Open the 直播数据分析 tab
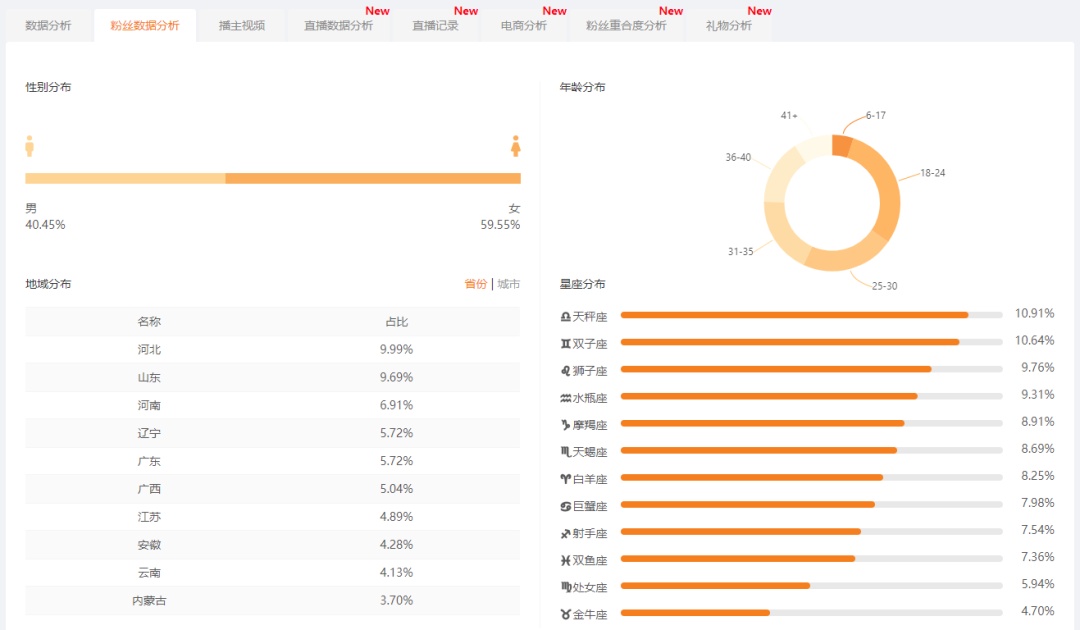 coord(338,25)
